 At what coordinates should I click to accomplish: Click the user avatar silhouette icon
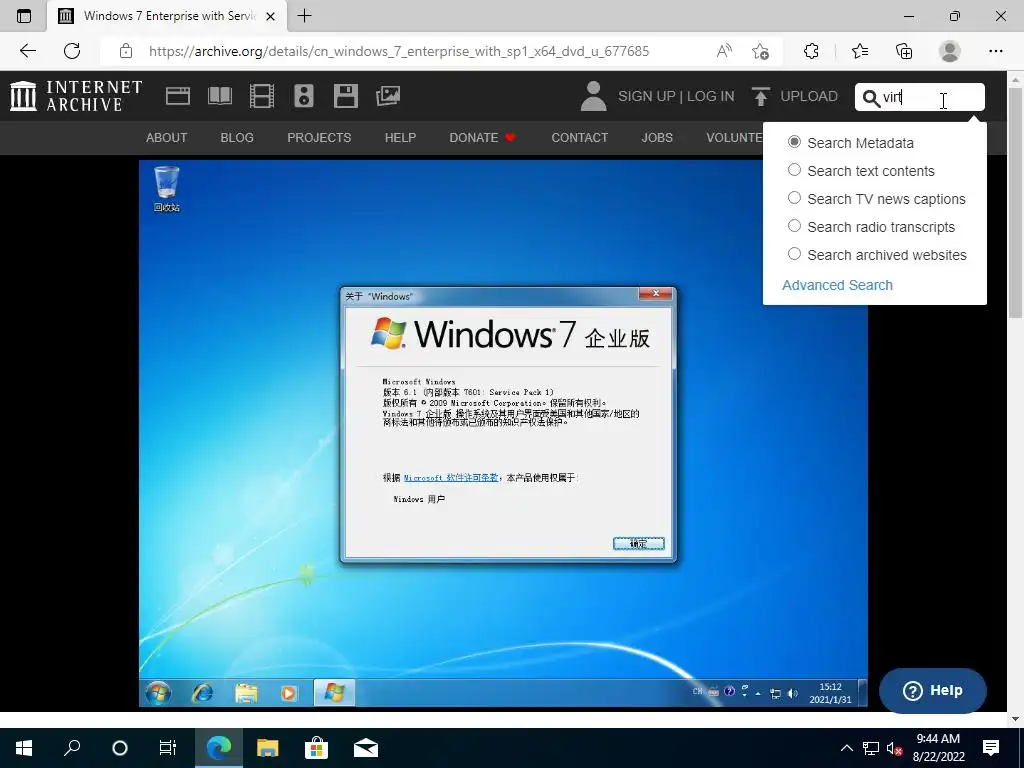click(x=593, y=96)
